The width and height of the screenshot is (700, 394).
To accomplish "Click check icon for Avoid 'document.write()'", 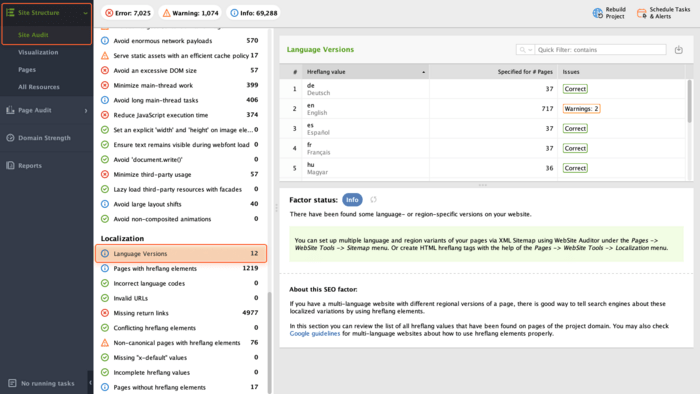I will click(104, 159).
